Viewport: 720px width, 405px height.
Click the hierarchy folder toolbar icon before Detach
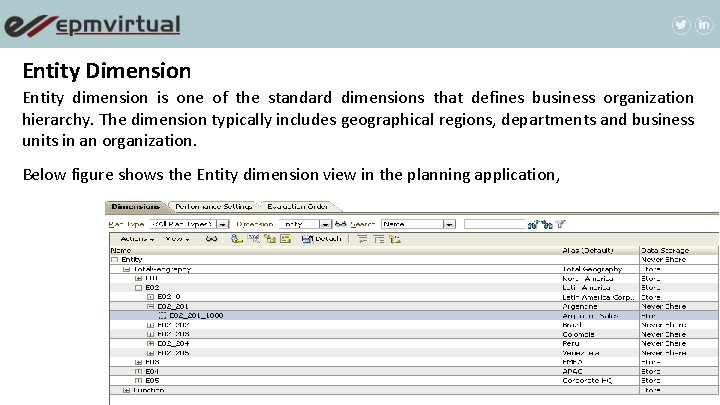270,239
